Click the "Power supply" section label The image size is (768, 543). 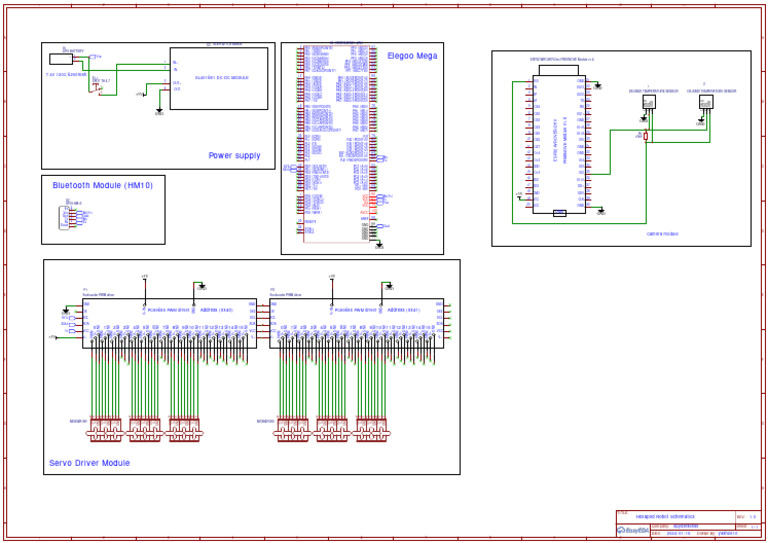tap(234, 156)
